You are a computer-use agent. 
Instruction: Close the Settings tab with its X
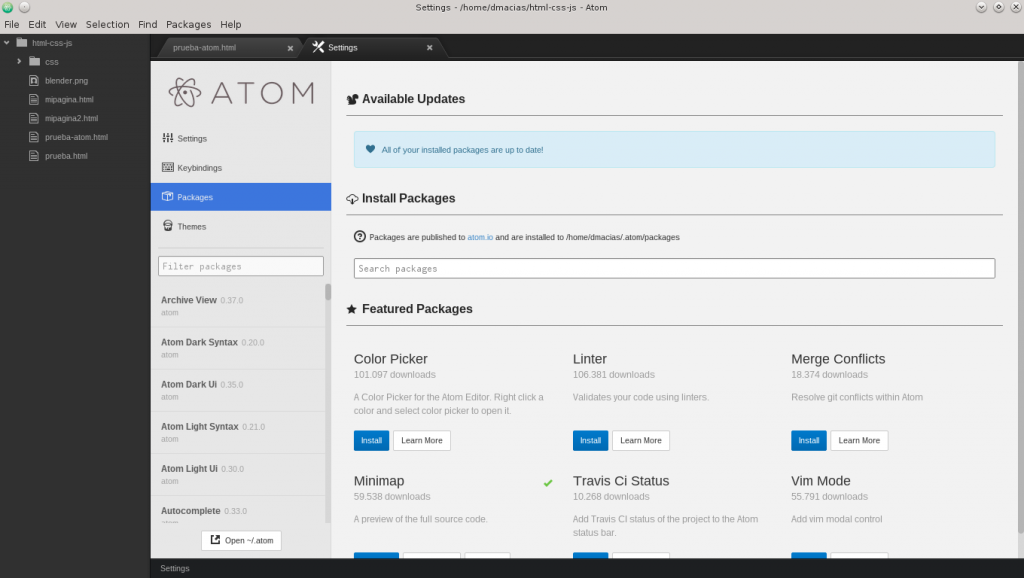[x=430, y=48]
